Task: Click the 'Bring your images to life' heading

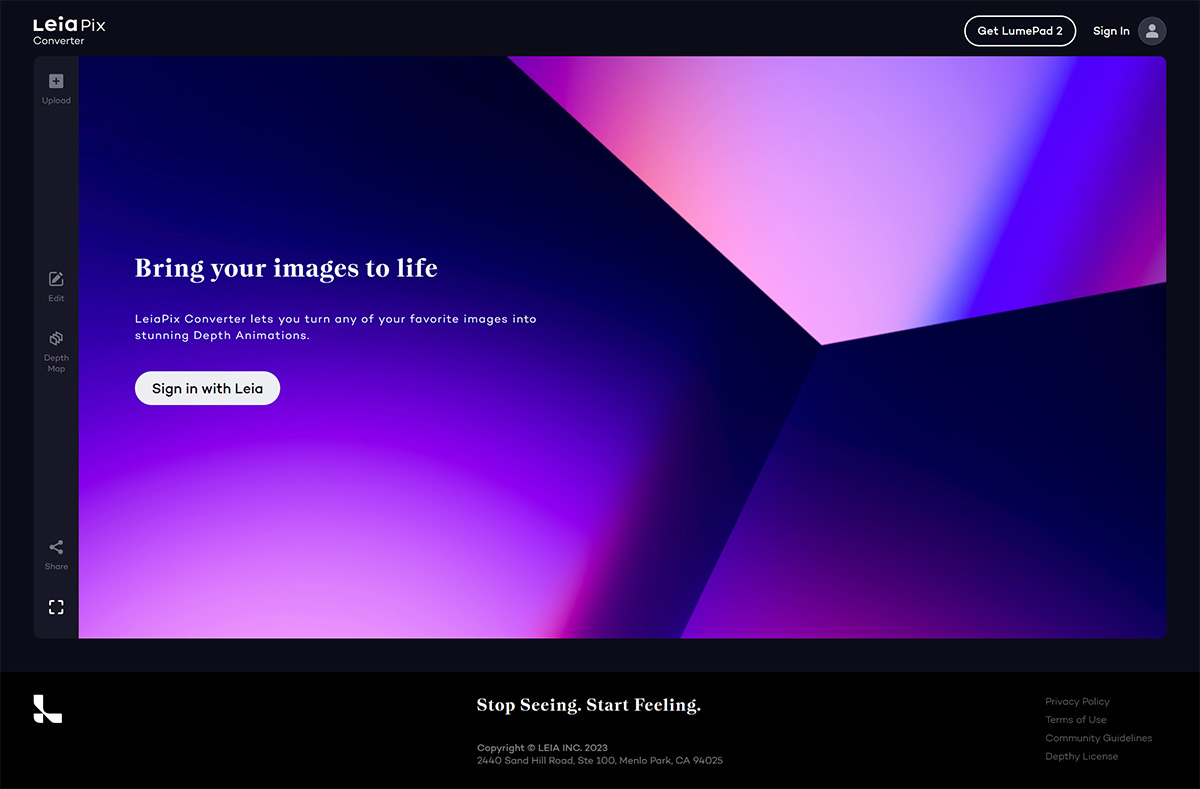Action: point(286,268)
